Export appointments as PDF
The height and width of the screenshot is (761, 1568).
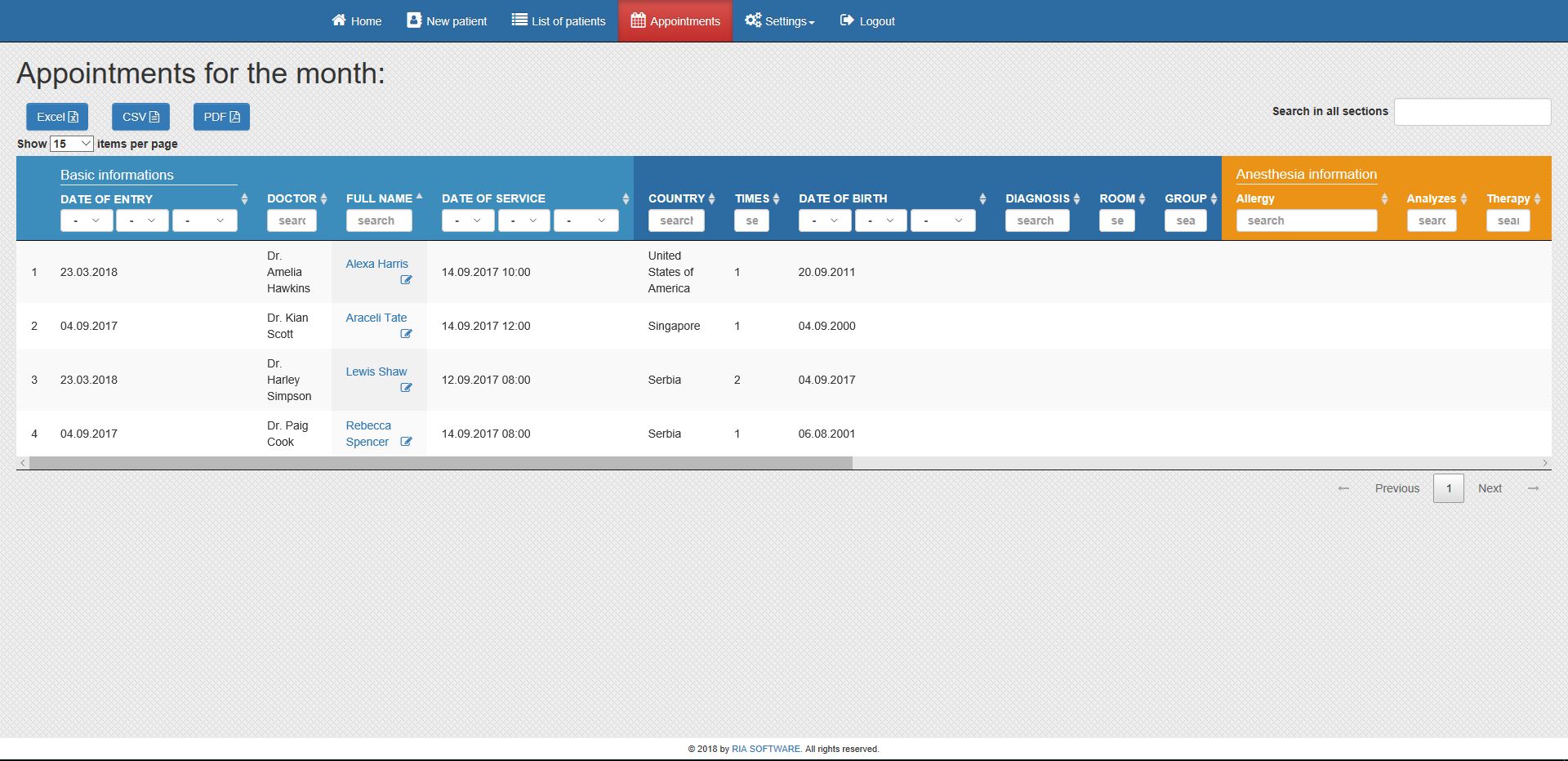click(221, 117)
